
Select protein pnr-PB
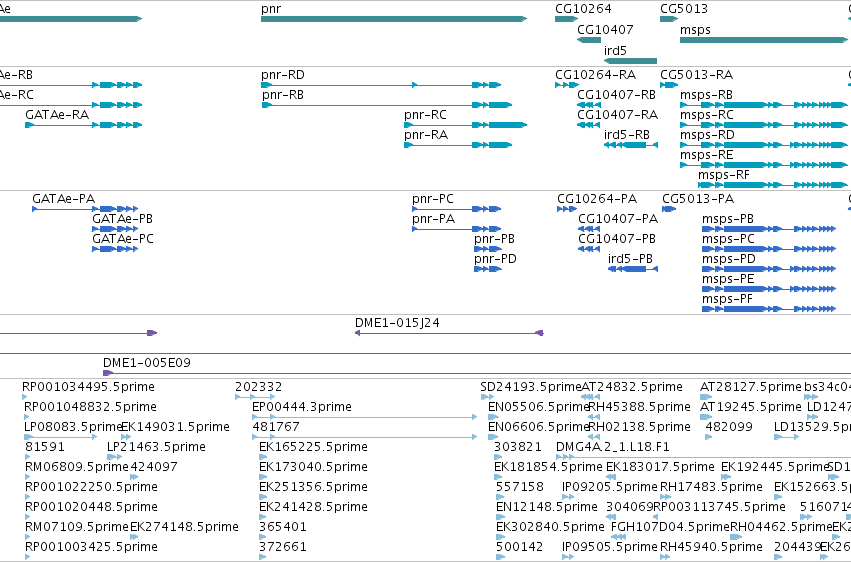(487, 250)
